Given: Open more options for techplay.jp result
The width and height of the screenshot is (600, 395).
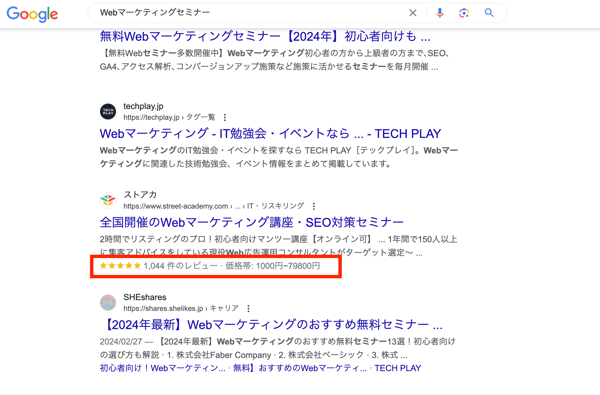Looking at the screenshot, I should [x=225, y=117].
